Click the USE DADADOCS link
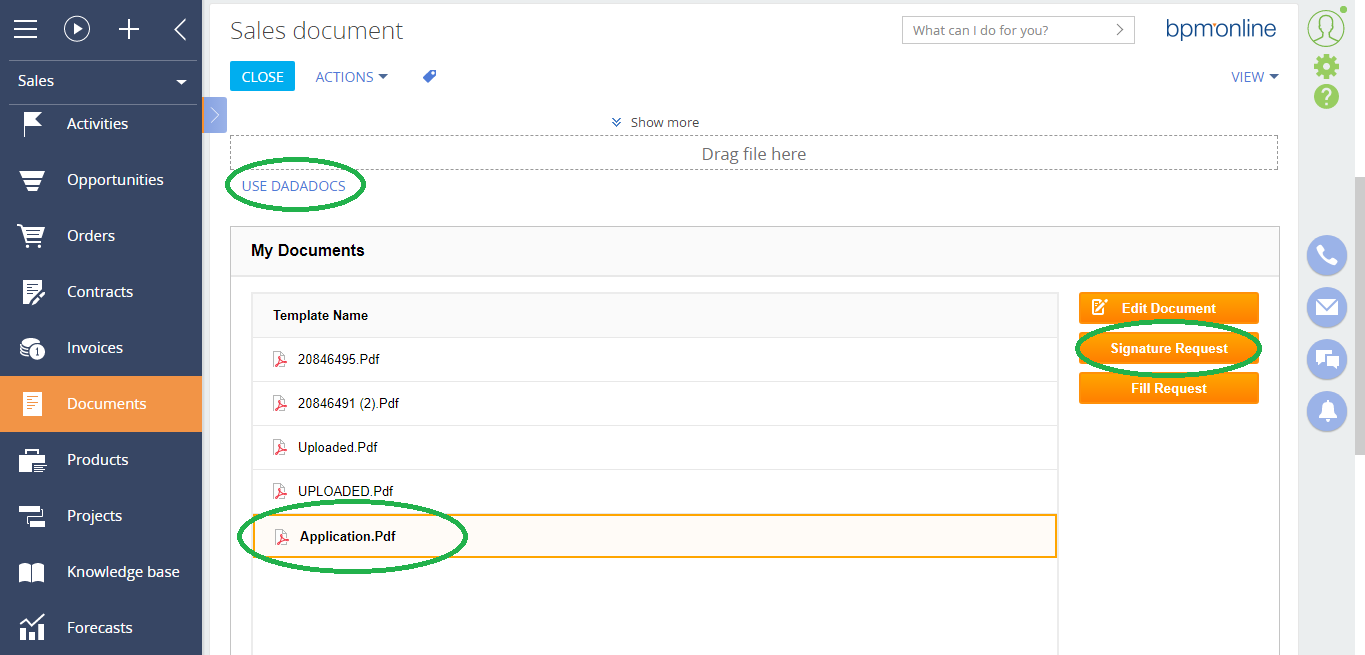This screenshot has height=655, width=1365. (x=294, y=186)
